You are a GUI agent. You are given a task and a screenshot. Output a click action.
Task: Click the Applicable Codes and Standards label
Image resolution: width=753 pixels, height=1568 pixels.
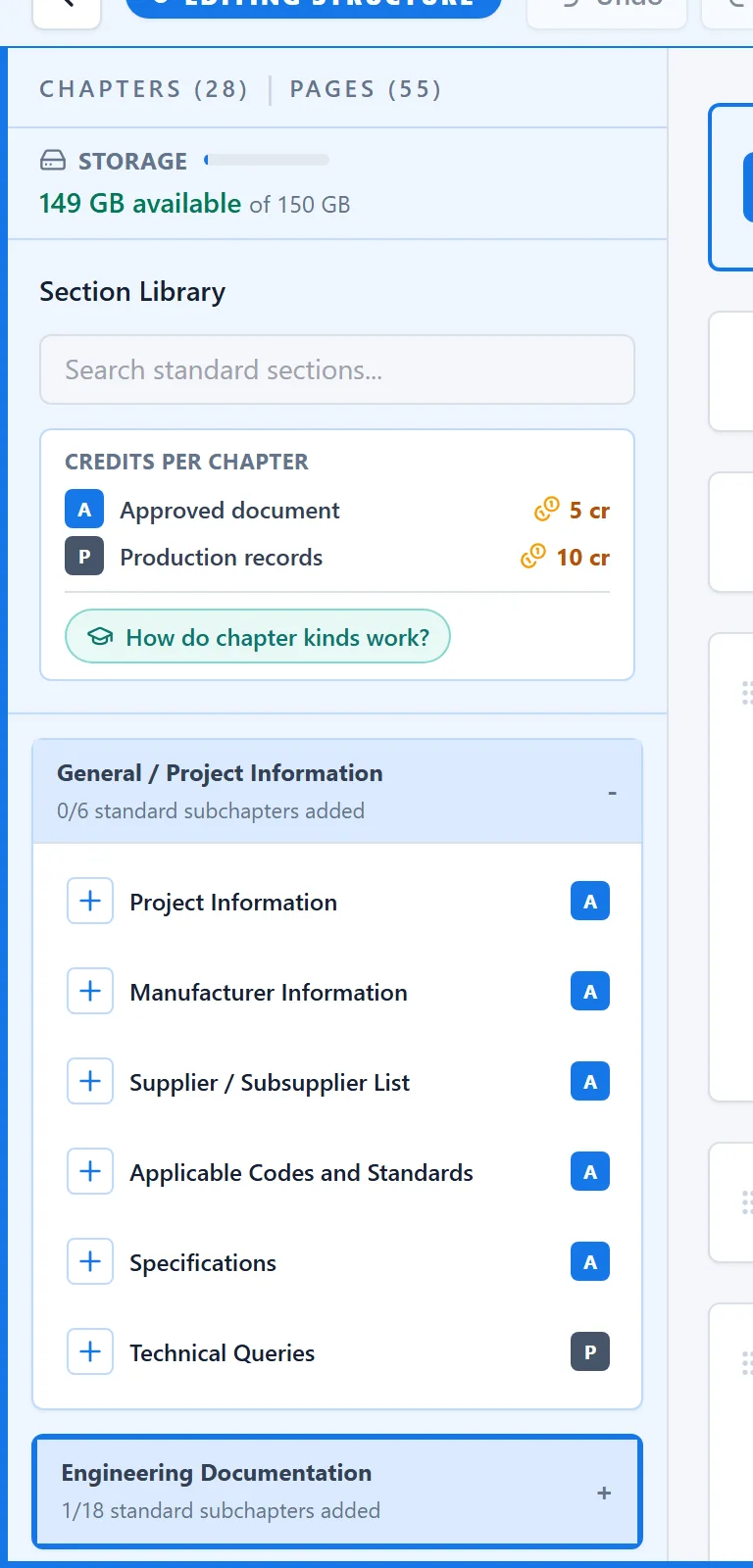click(301, 1173)
